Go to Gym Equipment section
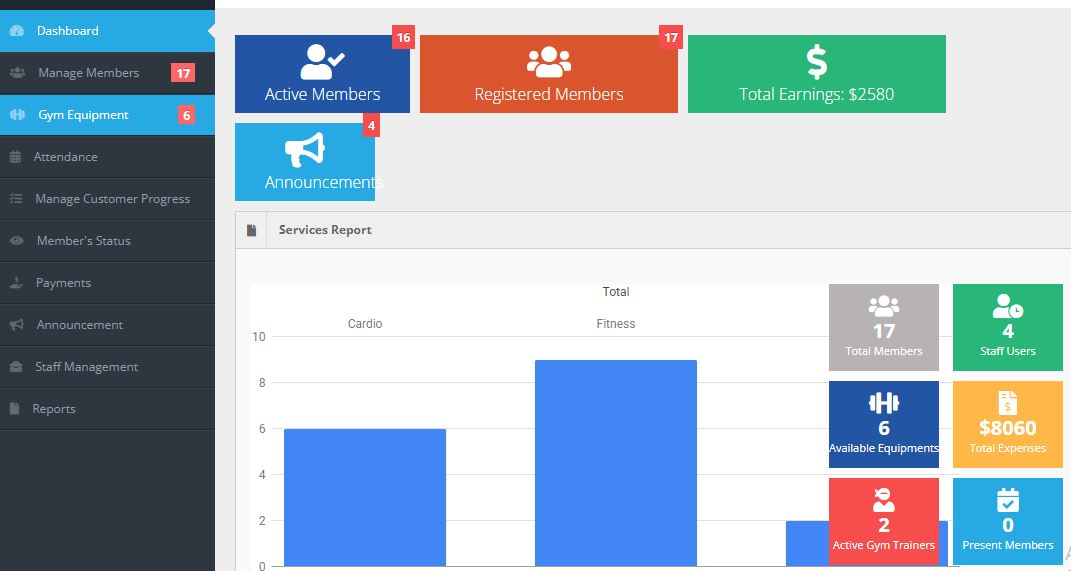This screenshot has height=571, width=1071. 107,115
